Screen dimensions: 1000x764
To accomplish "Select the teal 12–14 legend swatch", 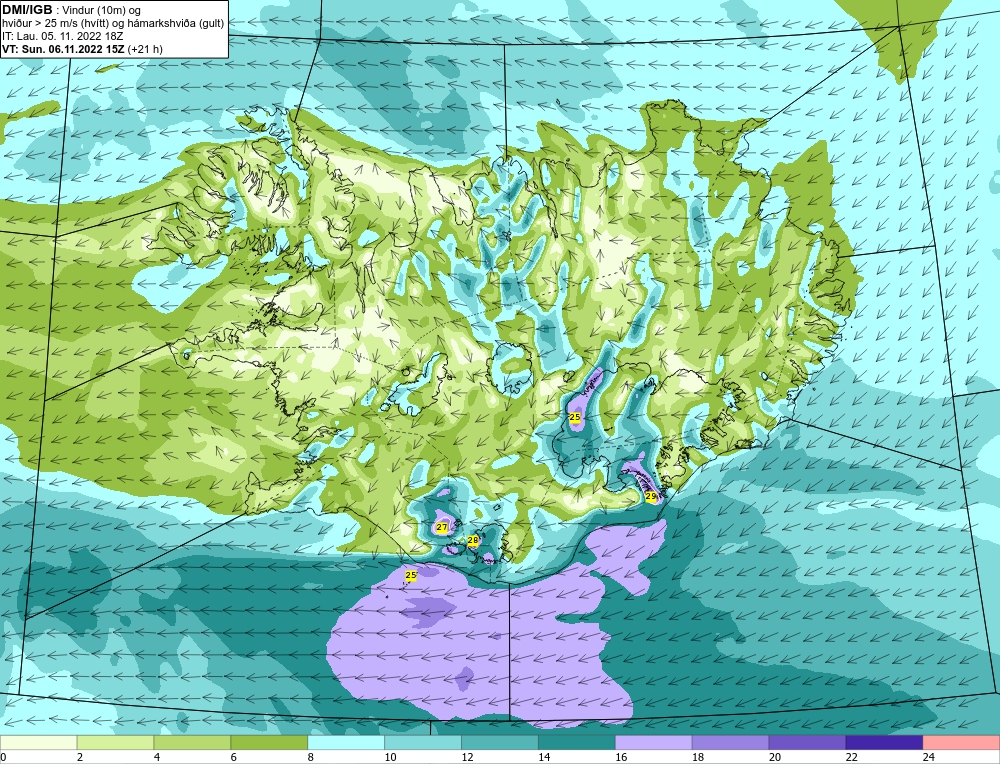I will coord(500,743).
